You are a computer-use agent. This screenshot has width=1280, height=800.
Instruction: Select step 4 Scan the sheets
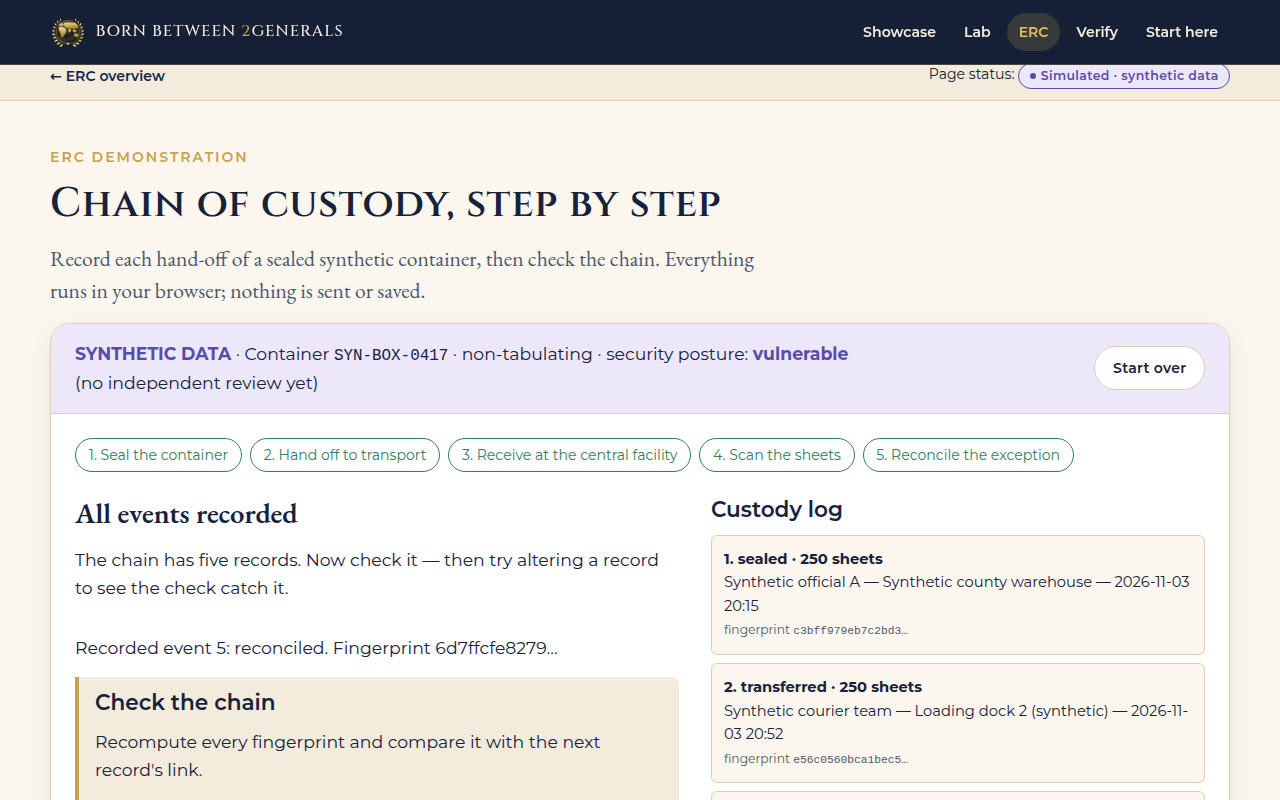pyautogui.click(x=777, y=455)
